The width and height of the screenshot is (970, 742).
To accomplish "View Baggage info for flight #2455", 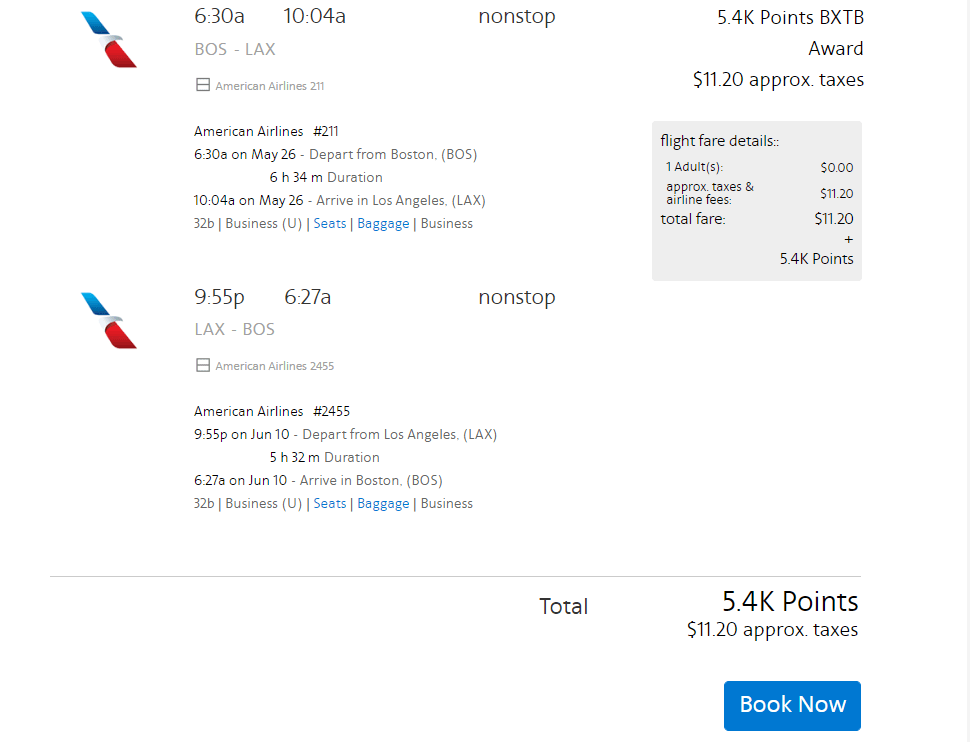I will click(x=383, y=504).
